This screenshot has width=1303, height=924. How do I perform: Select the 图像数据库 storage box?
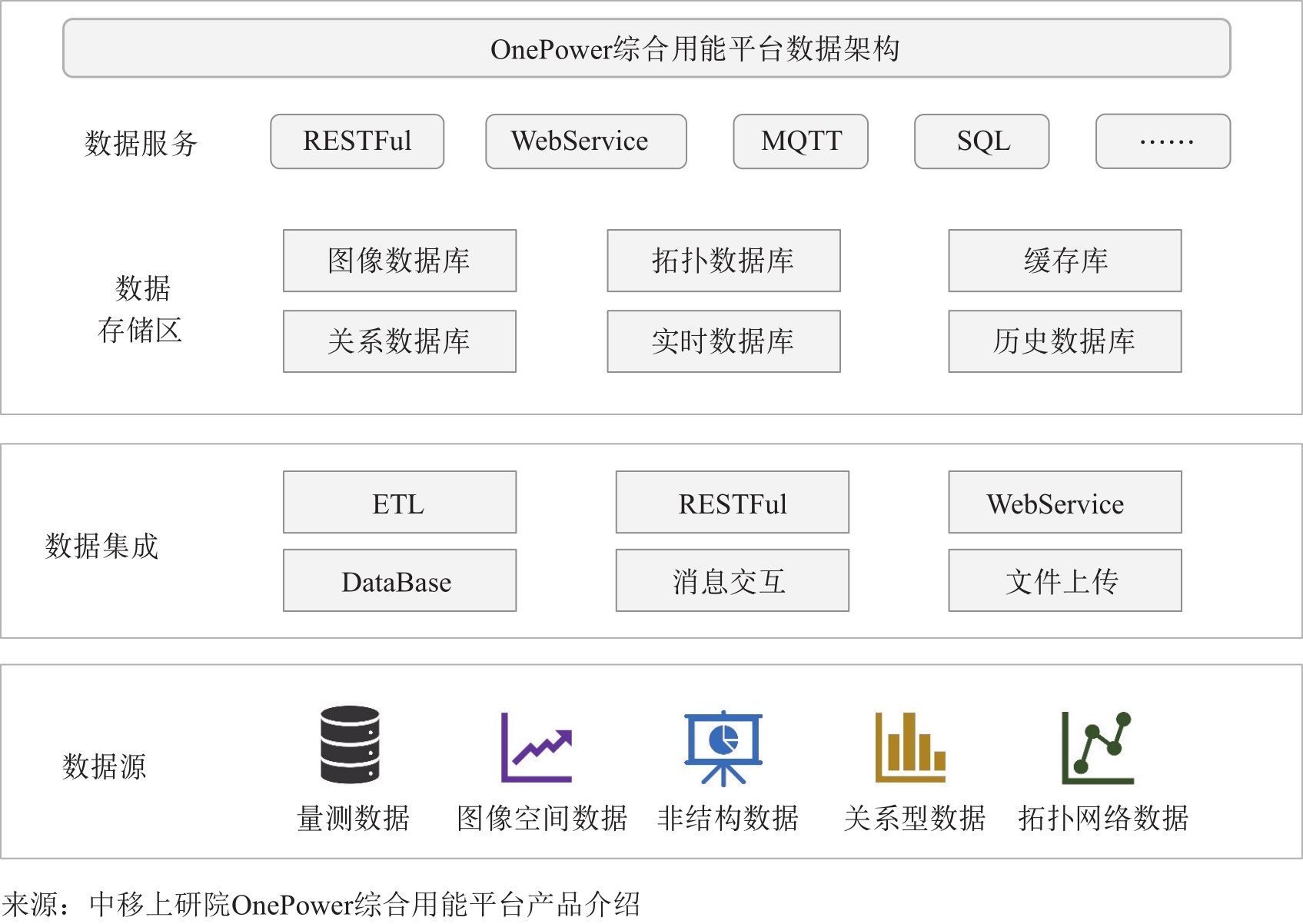coord(399,261)
